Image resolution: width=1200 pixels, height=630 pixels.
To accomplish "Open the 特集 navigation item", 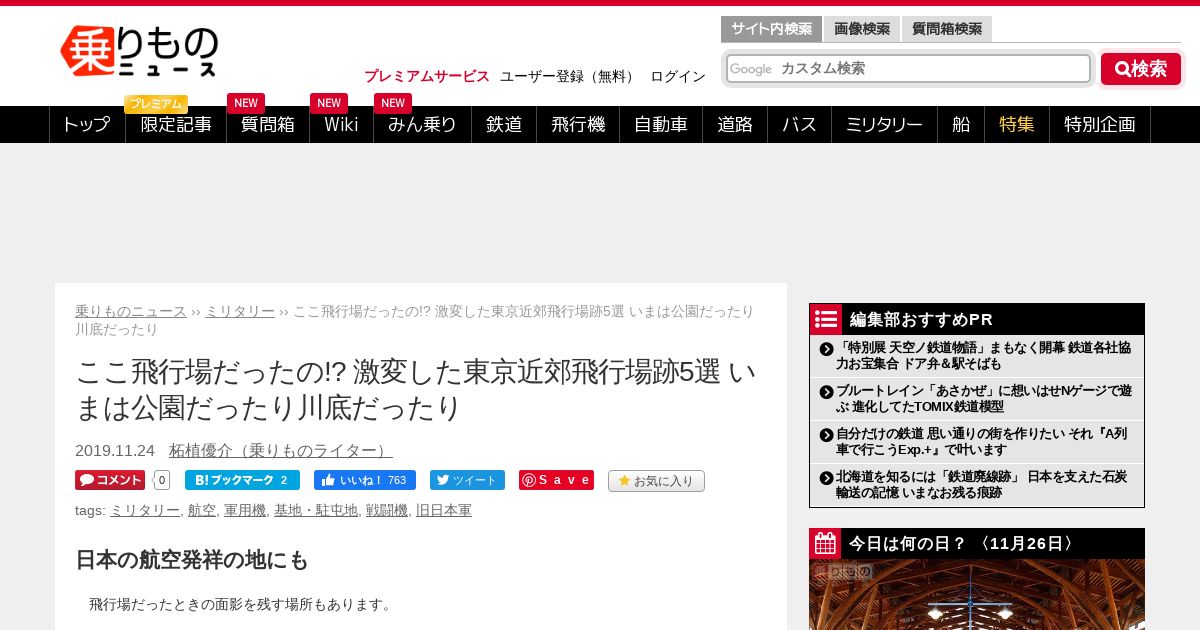I will click(x=1017, y=125).
